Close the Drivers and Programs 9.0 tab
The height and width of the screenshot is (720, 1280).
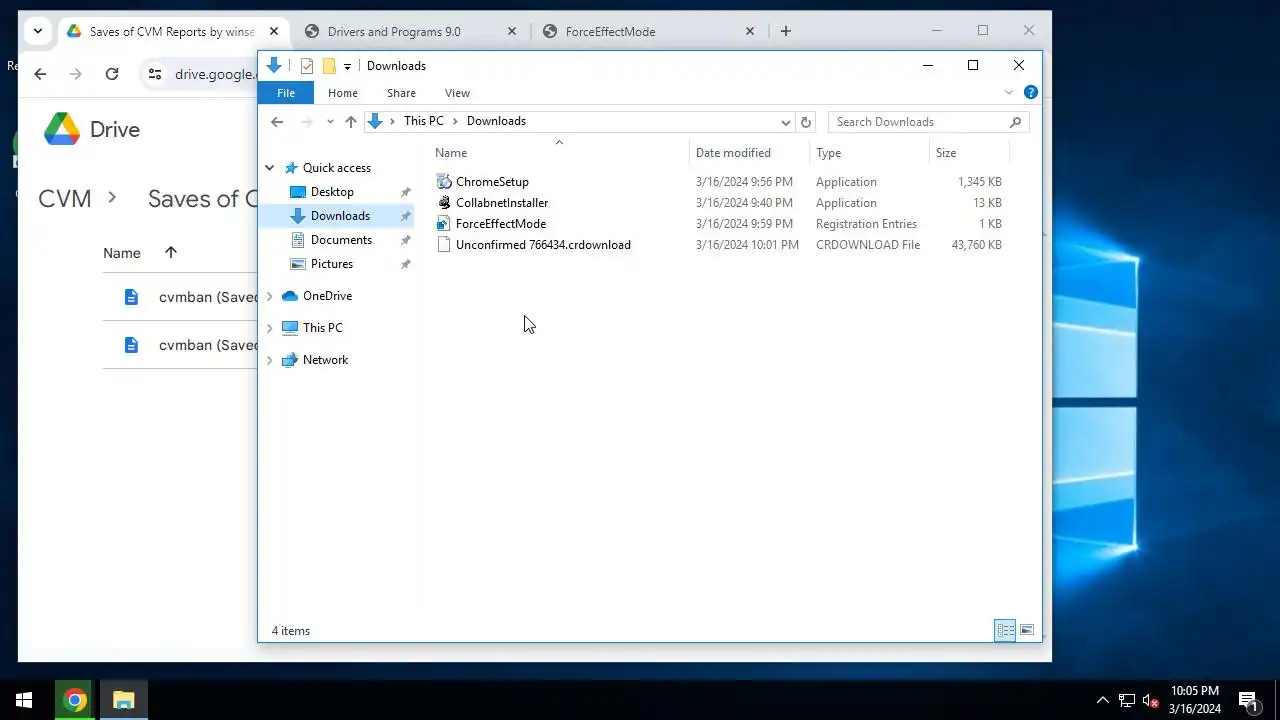pos(512,31)
